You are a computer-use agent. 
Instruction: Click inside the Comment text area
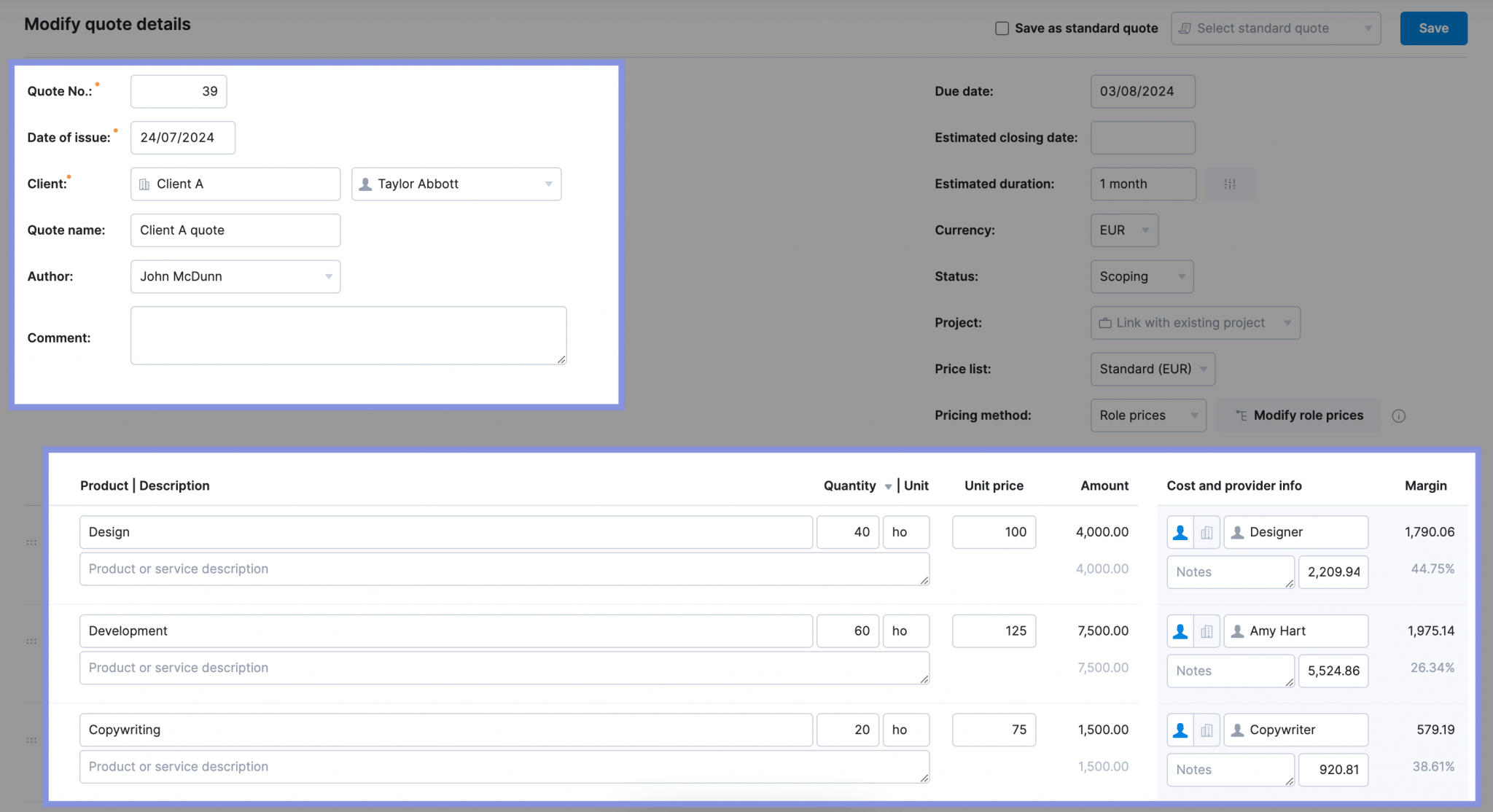pos(348,335)
